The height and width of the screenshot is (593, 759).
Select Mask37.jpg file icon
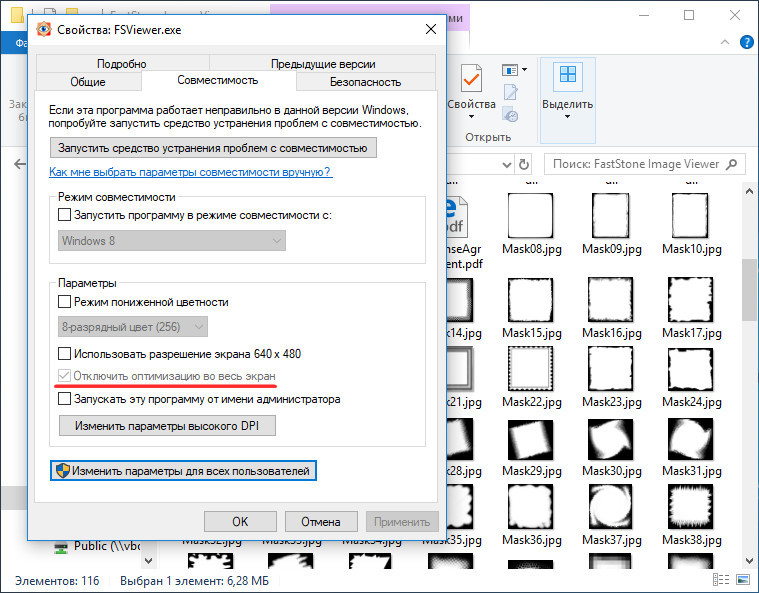coord(611,507)
